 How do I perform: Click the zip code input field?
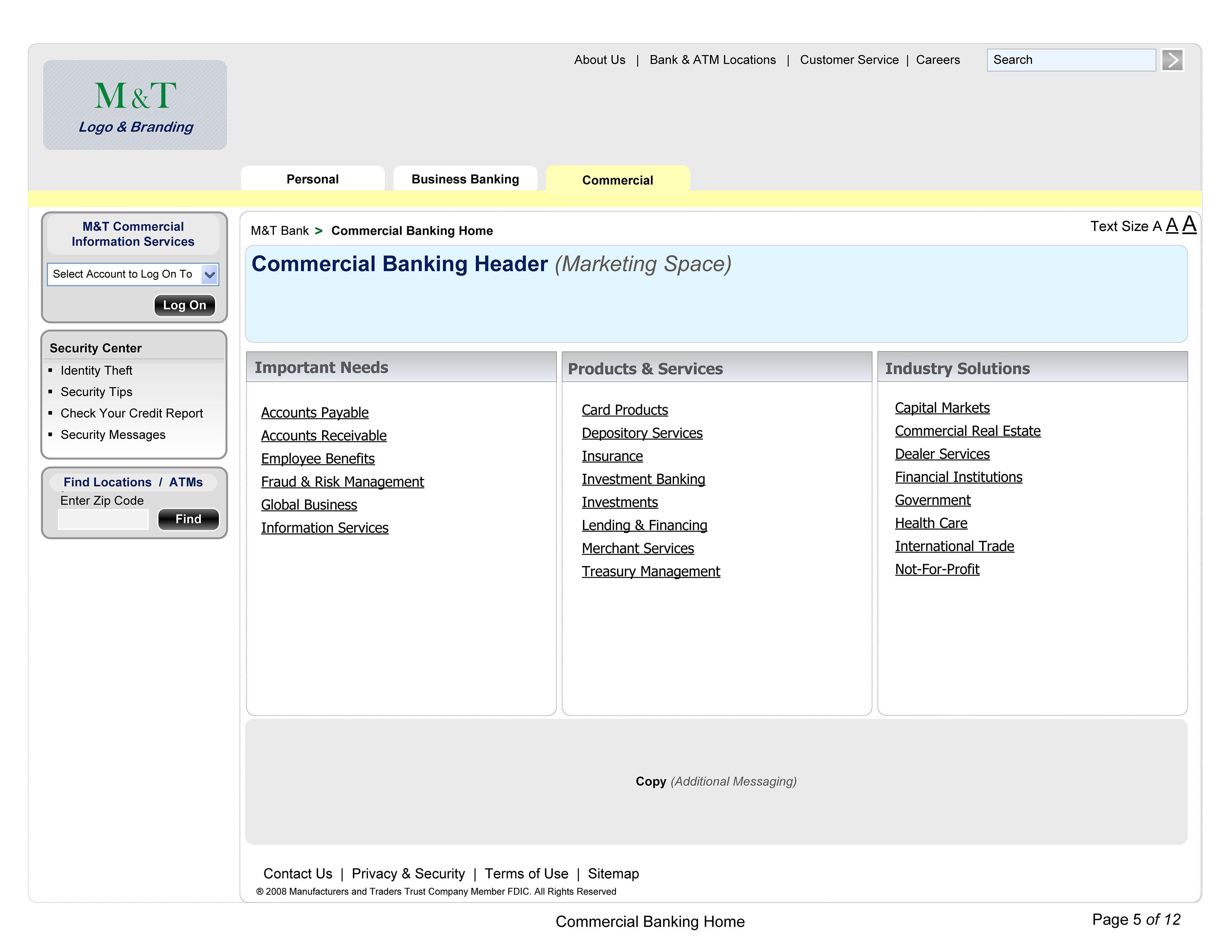pyautogui.click(x=103, y=519)
